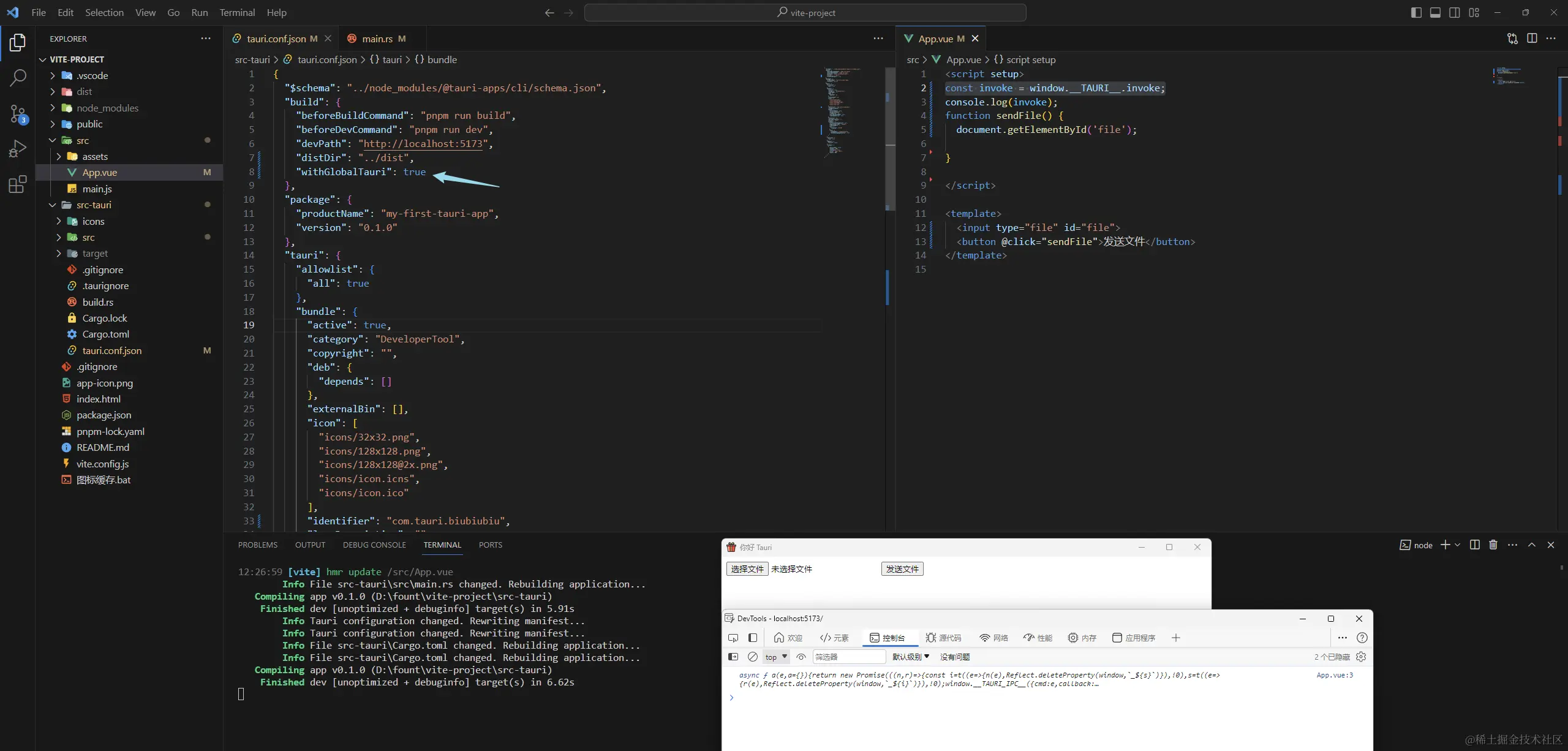Image resolution: width=1568 pixels, height=751 pixels.
Task: Kill terminal with the trash icon
Action: pos(1493,545)
